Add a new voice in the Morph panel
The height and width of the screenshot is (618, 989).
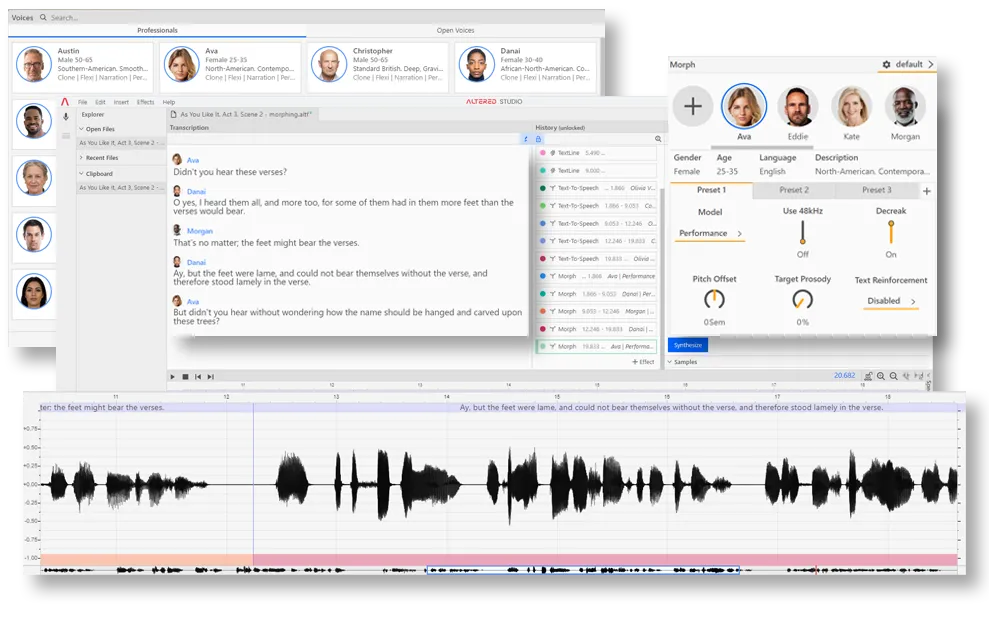pos(693,106)
